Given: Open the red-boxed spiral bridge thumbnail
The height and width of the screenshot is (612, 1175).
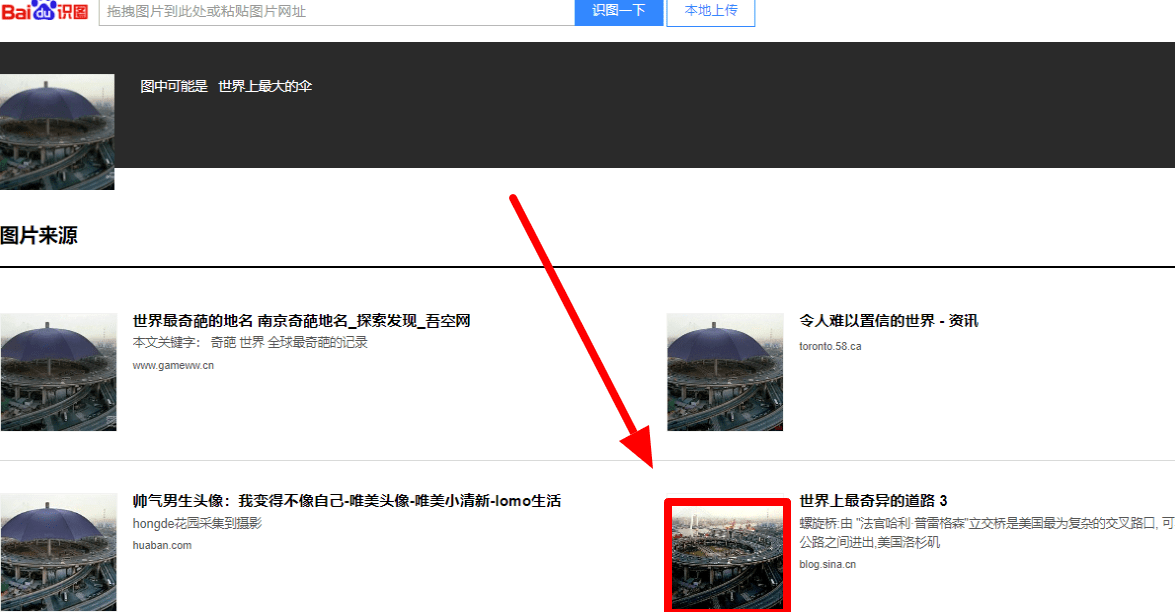Looking at the screenshot, I should click(727, 556).
